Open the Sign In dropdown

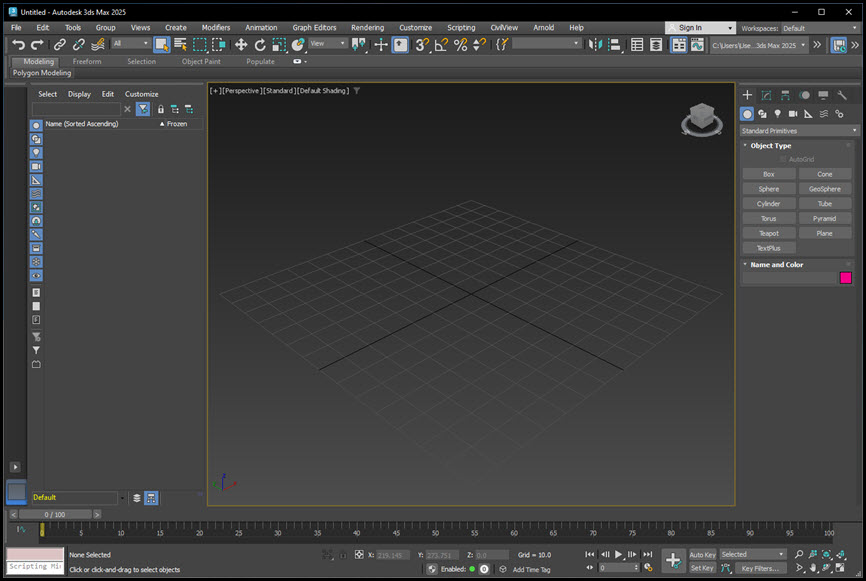[x=700, y=28]
